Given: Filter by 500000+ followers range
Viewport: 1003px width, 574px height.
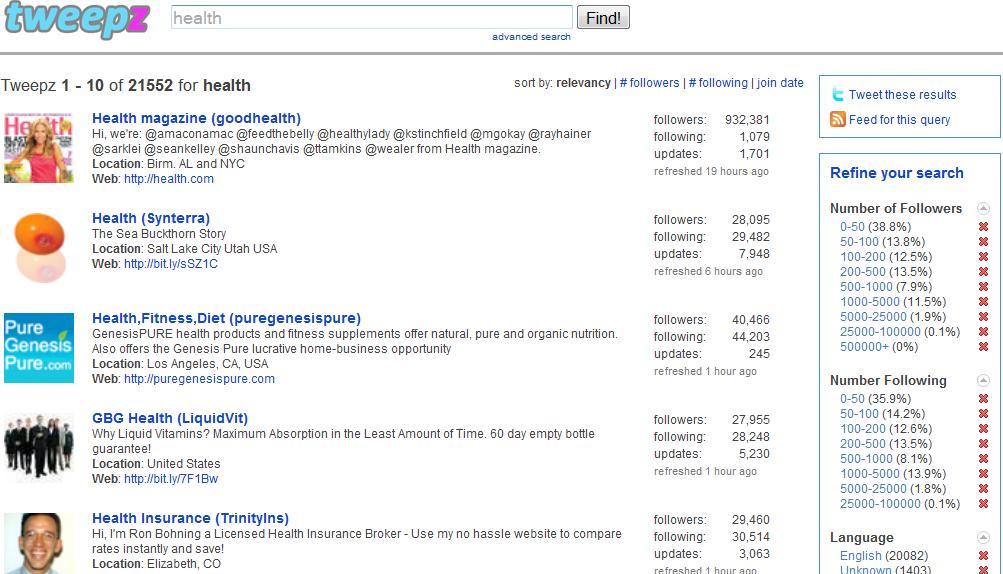Looking at the screenshot, I should tap(864, 347).
